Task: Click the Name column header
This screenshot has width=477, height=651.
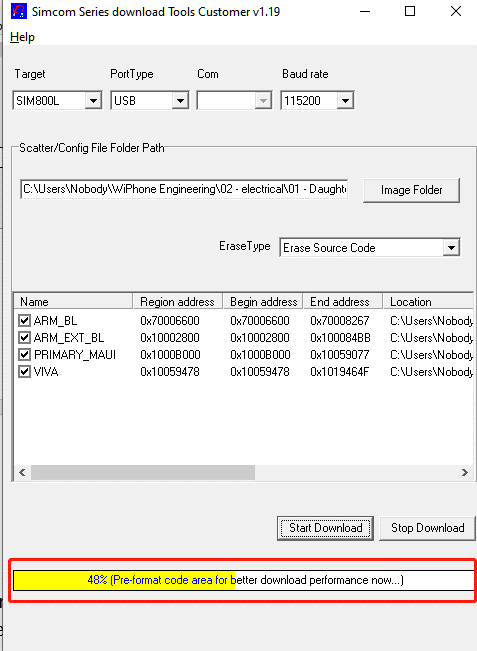Action: click(x=73, y=301)
